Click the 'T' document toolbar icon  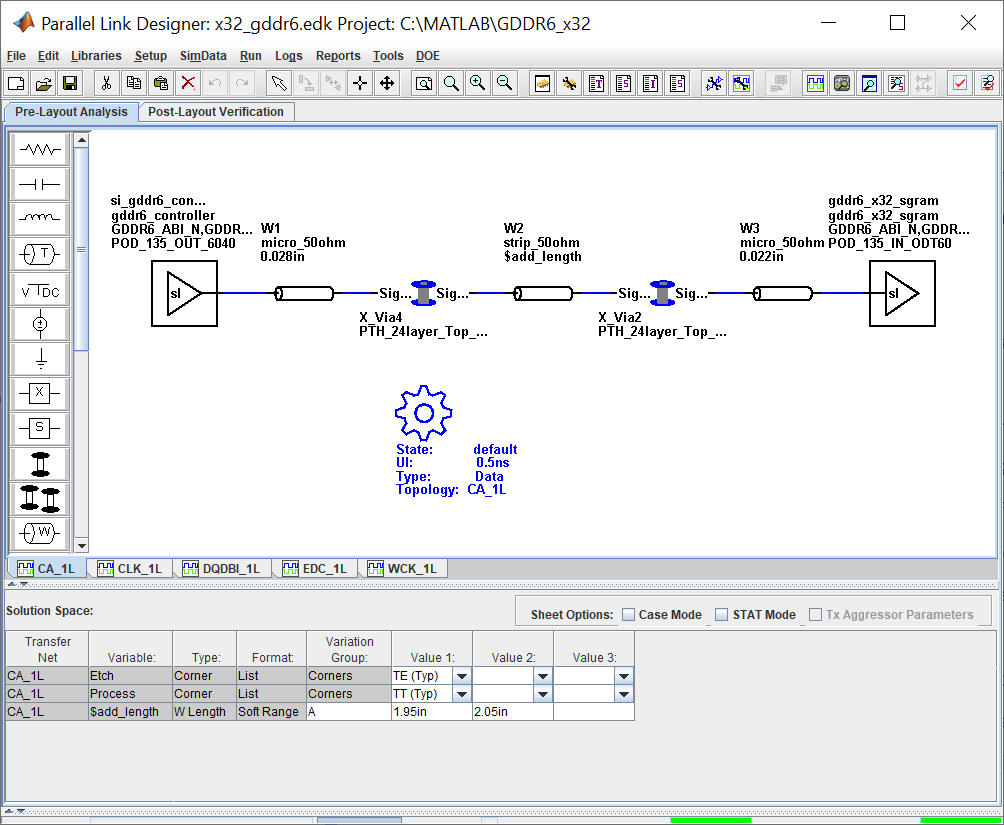597,83
